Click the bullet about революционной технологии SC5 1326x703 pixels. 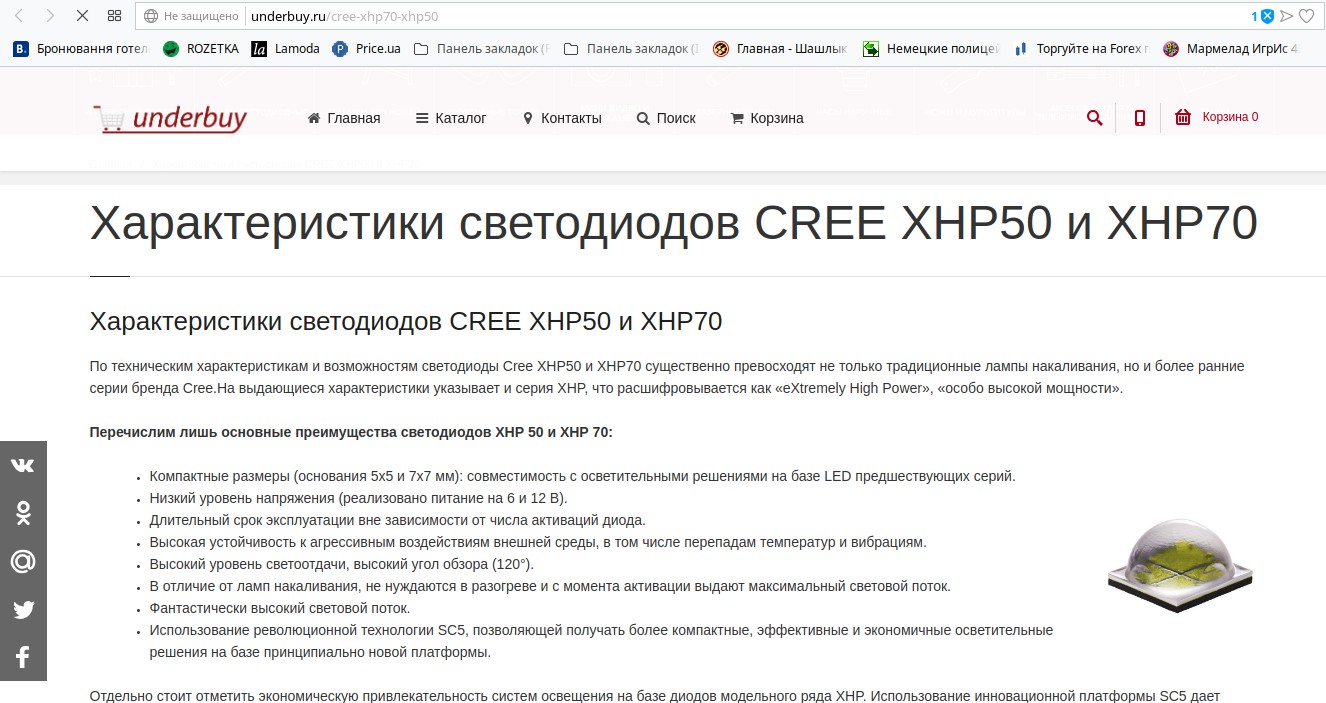[601, 641]
